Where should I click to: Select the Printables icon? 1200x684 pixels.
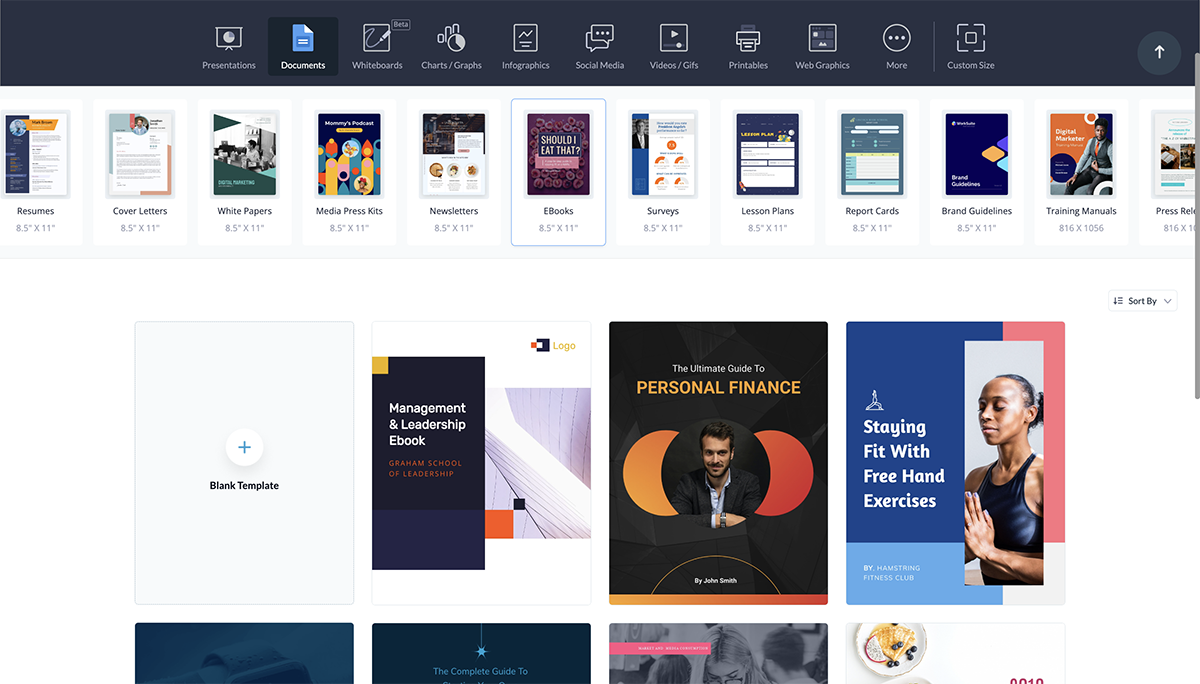pos(747,45)
